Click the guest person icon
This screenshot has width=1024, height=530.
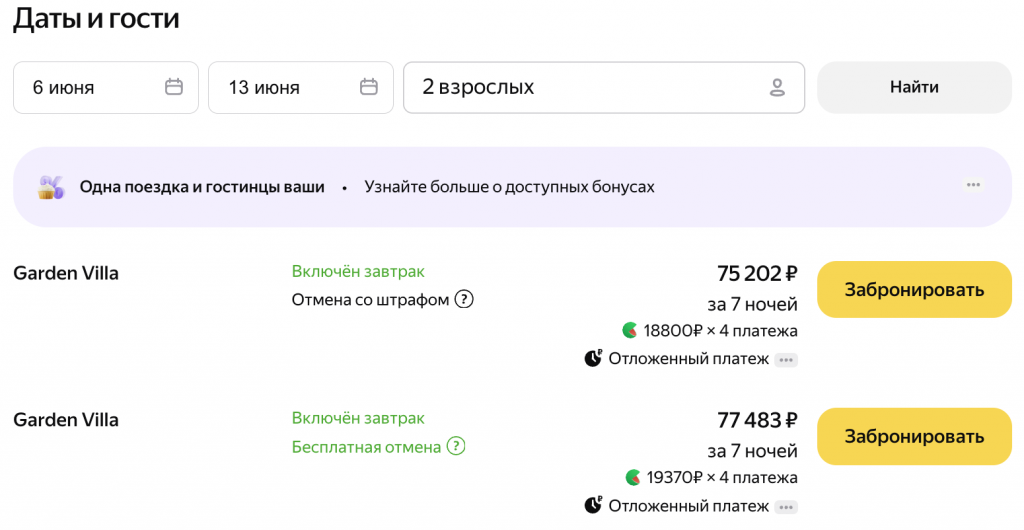777,88
